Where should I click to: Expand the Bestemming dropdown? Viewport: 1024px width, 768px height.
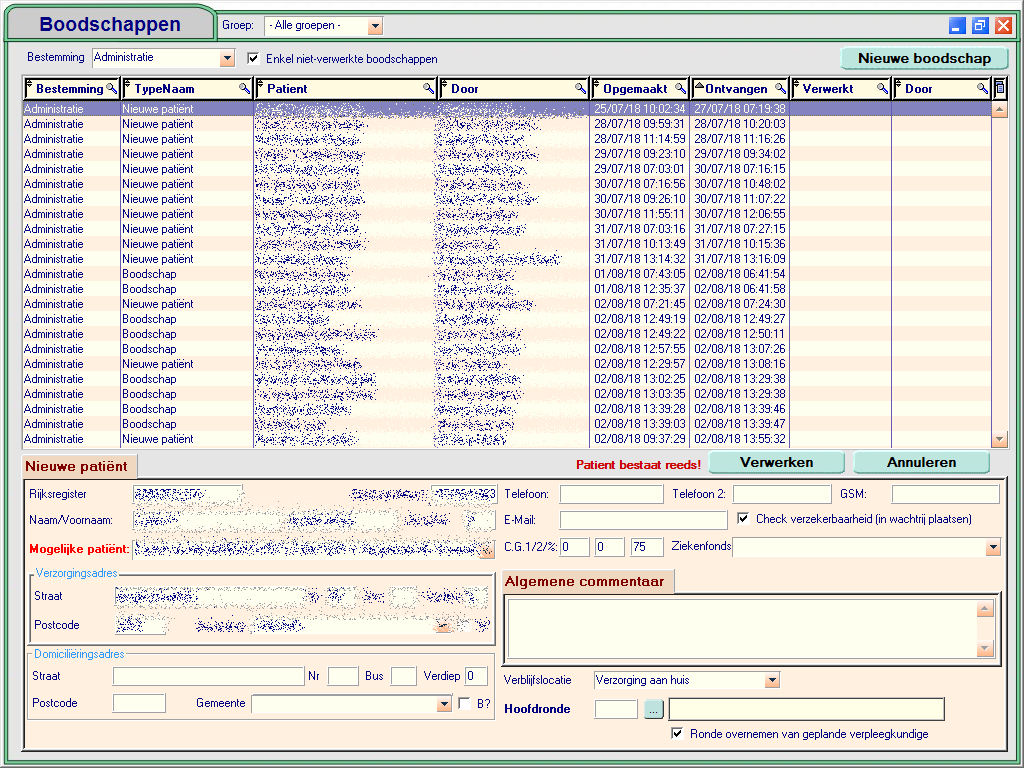click(x=227, y=59)
